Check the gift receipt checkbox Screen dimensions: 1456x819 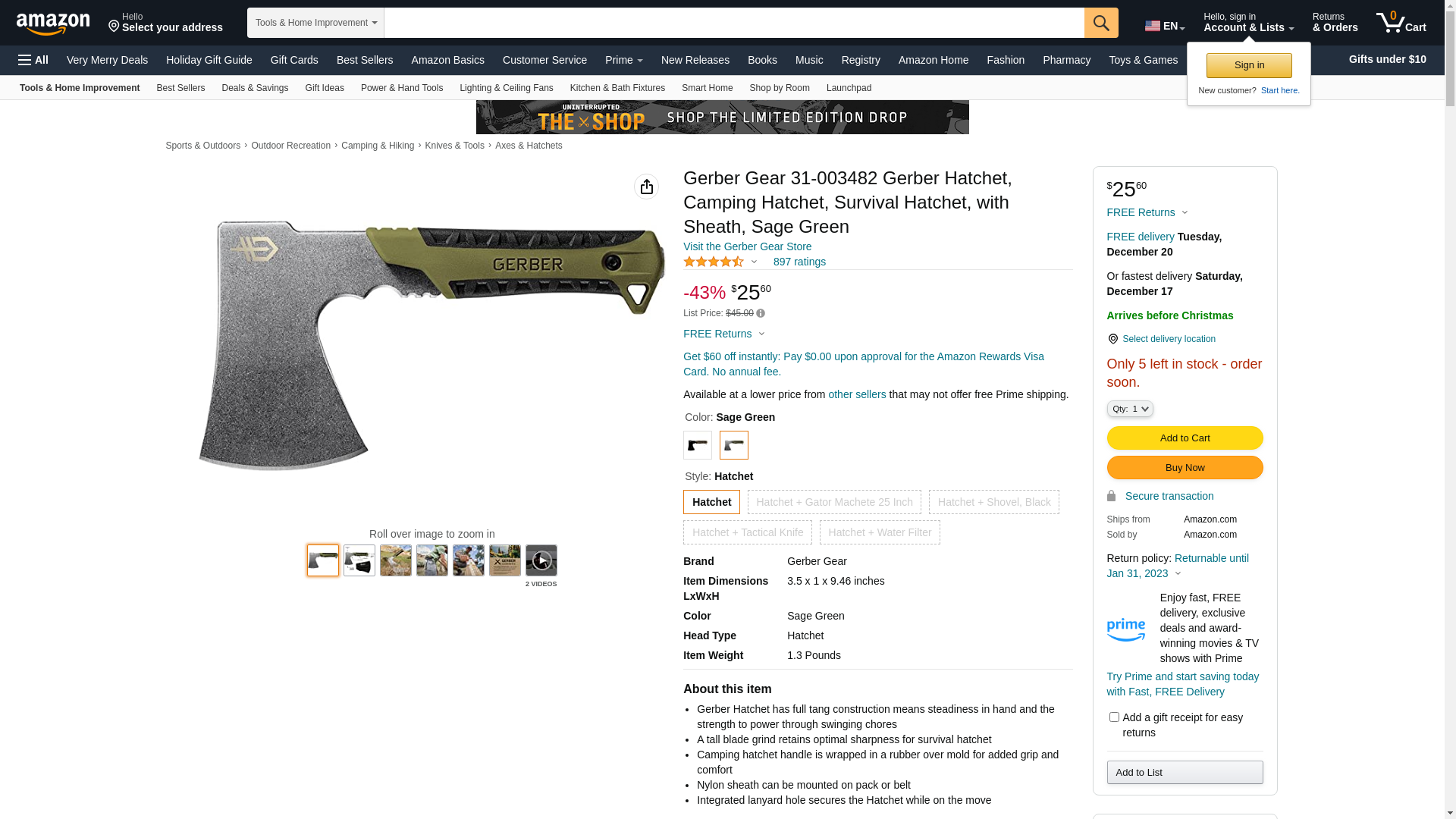1114,717
